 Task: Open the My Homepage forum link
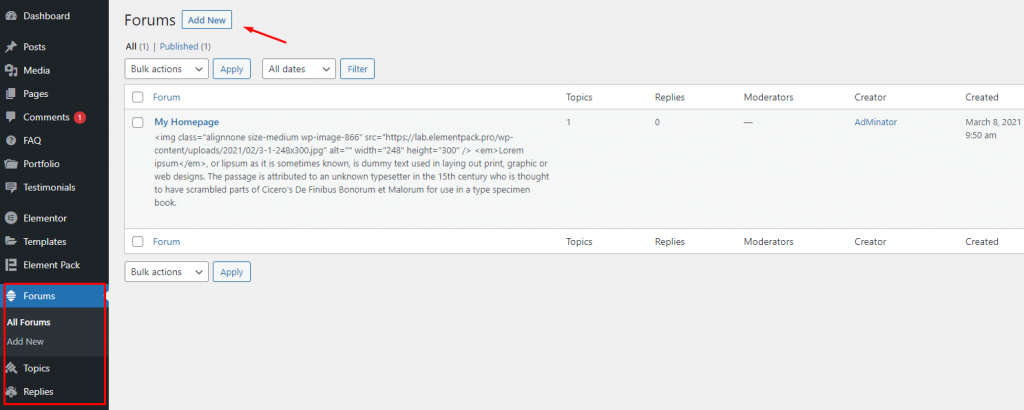pos(187,122)
